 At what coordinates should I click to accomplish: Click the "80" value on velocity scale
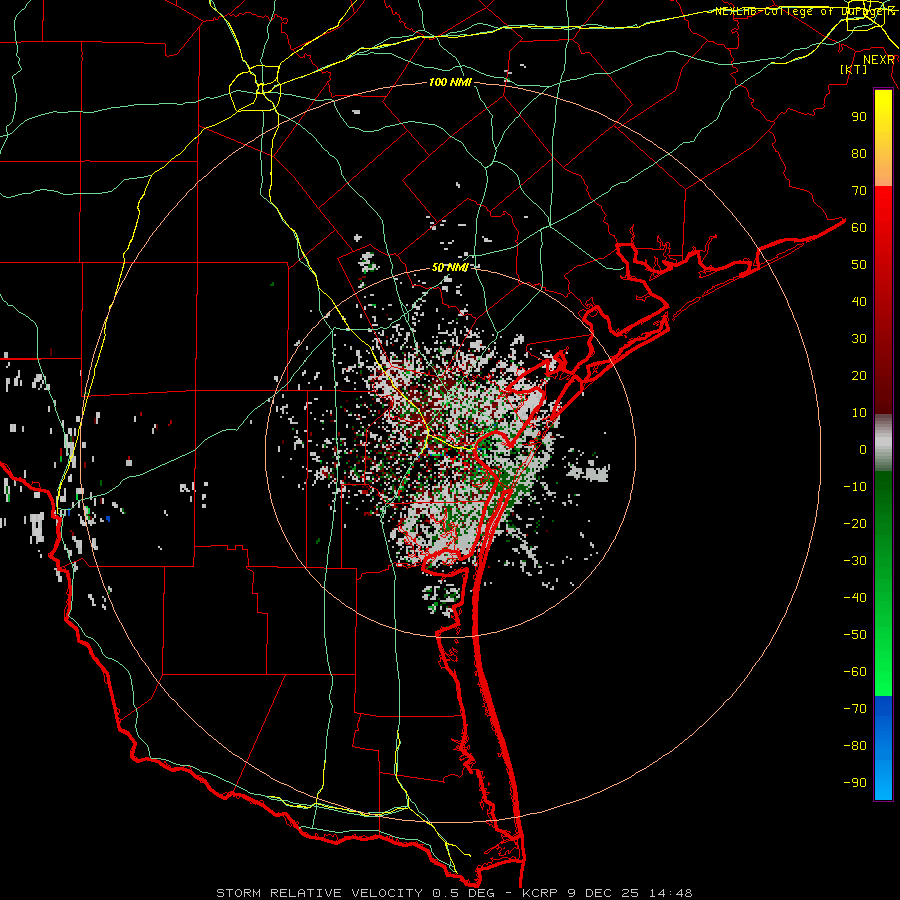pyautogui.click(x=859, y=153)
